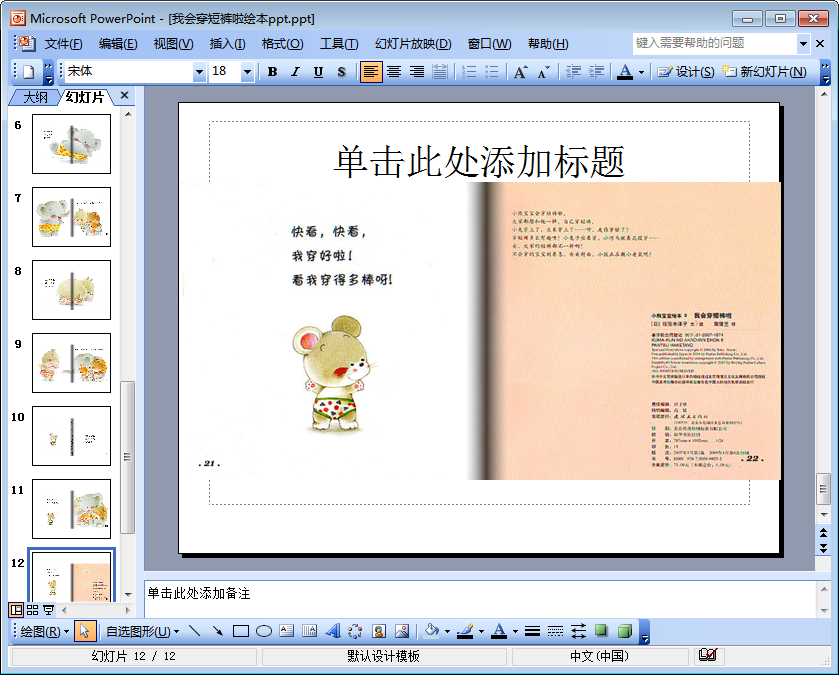Switch to slide sorter view
This screenshot has width=839, height=675.
(33, 610)
